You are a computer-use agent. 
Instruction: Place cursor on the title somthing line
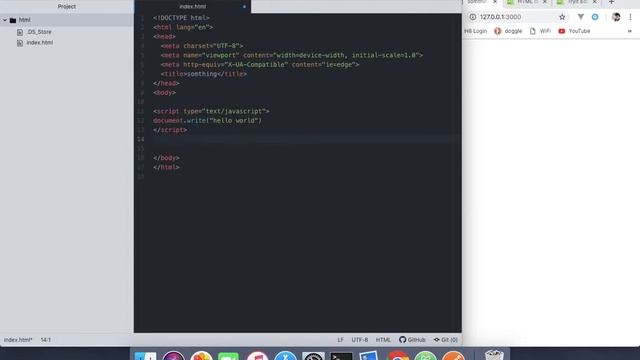(204, 74)
